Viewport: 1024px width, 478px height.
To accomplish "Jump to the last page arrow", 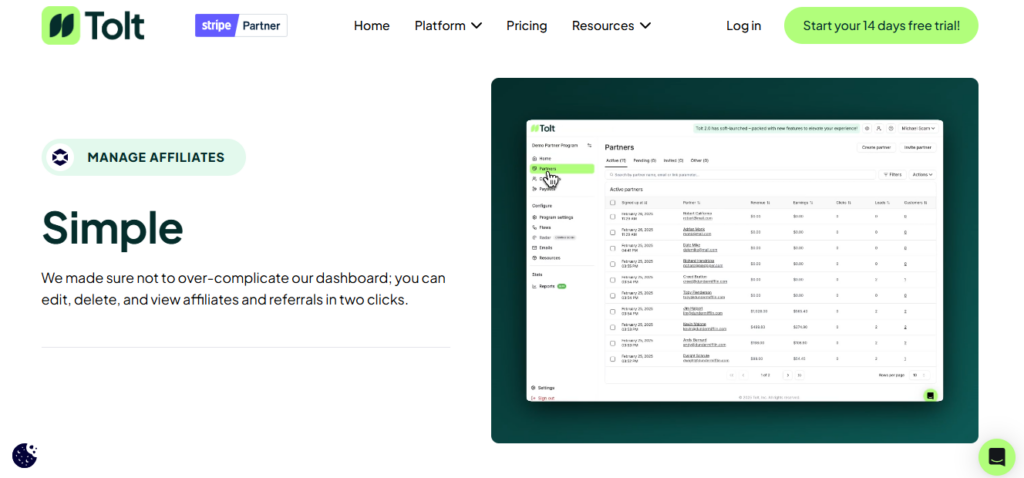I will click(799, 375).
